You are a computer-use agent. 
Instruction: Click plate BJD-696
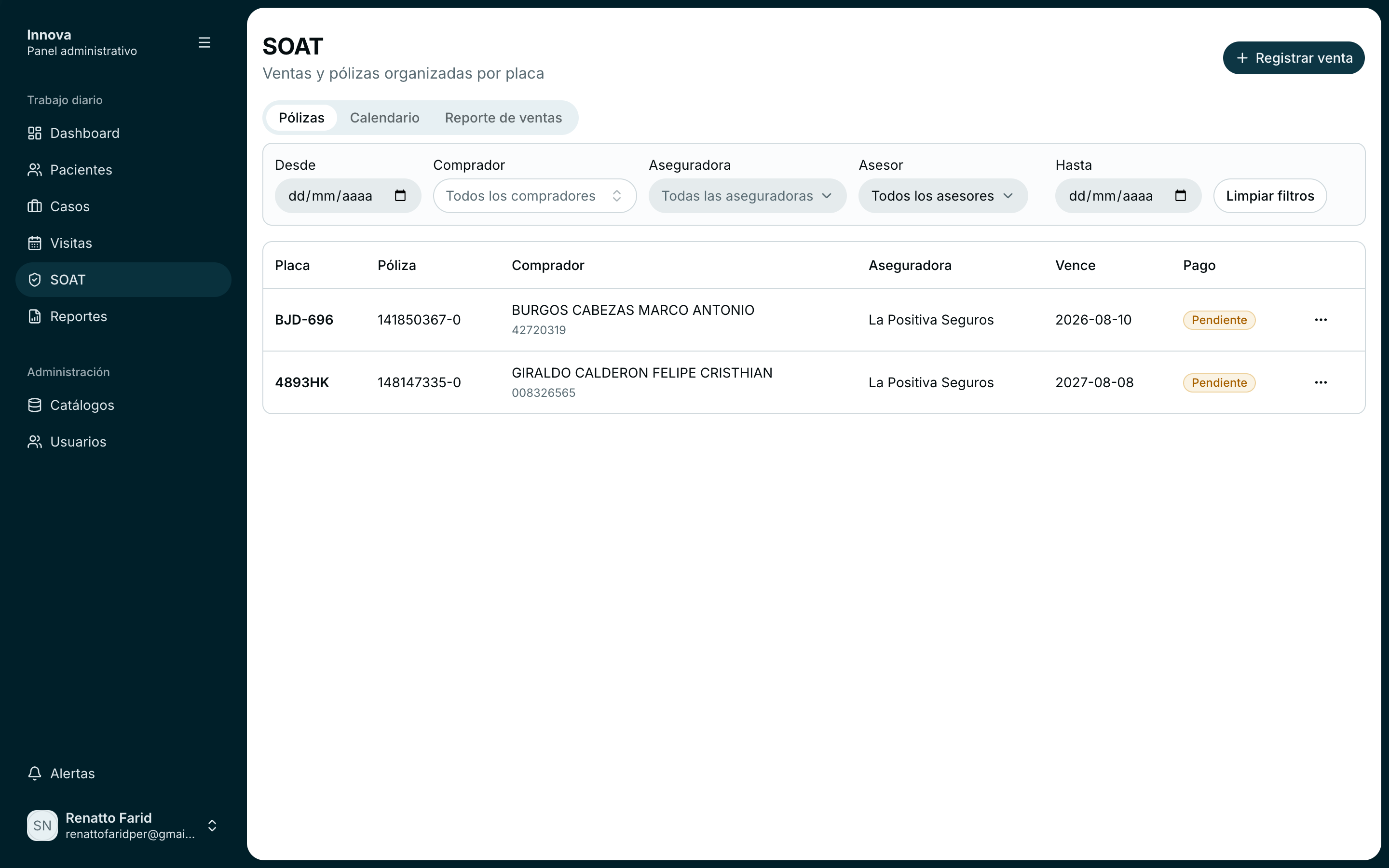(x=304, y=320)
